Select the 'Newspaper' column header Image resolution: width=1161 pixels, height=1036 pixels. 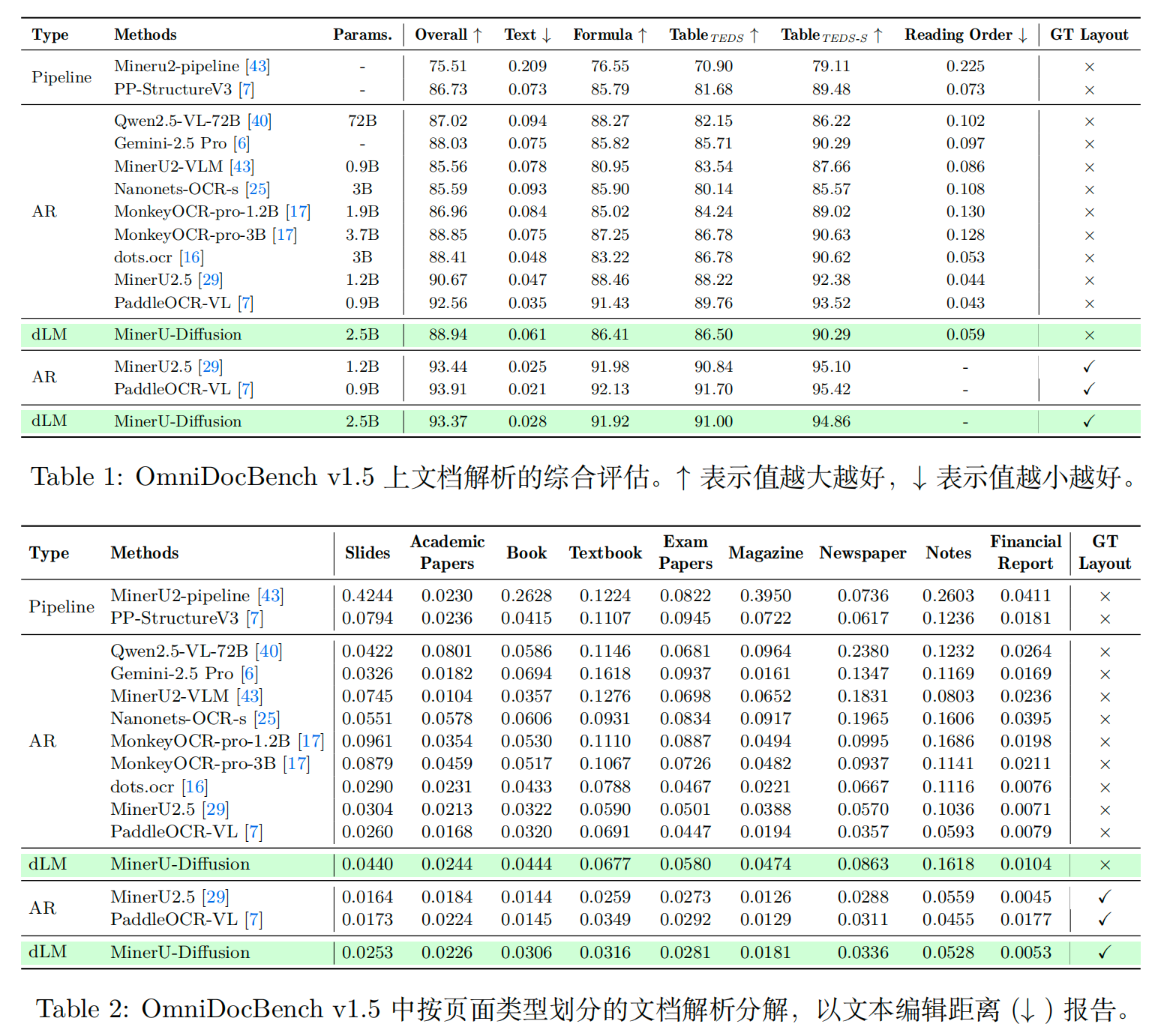(x=863, y=553)
